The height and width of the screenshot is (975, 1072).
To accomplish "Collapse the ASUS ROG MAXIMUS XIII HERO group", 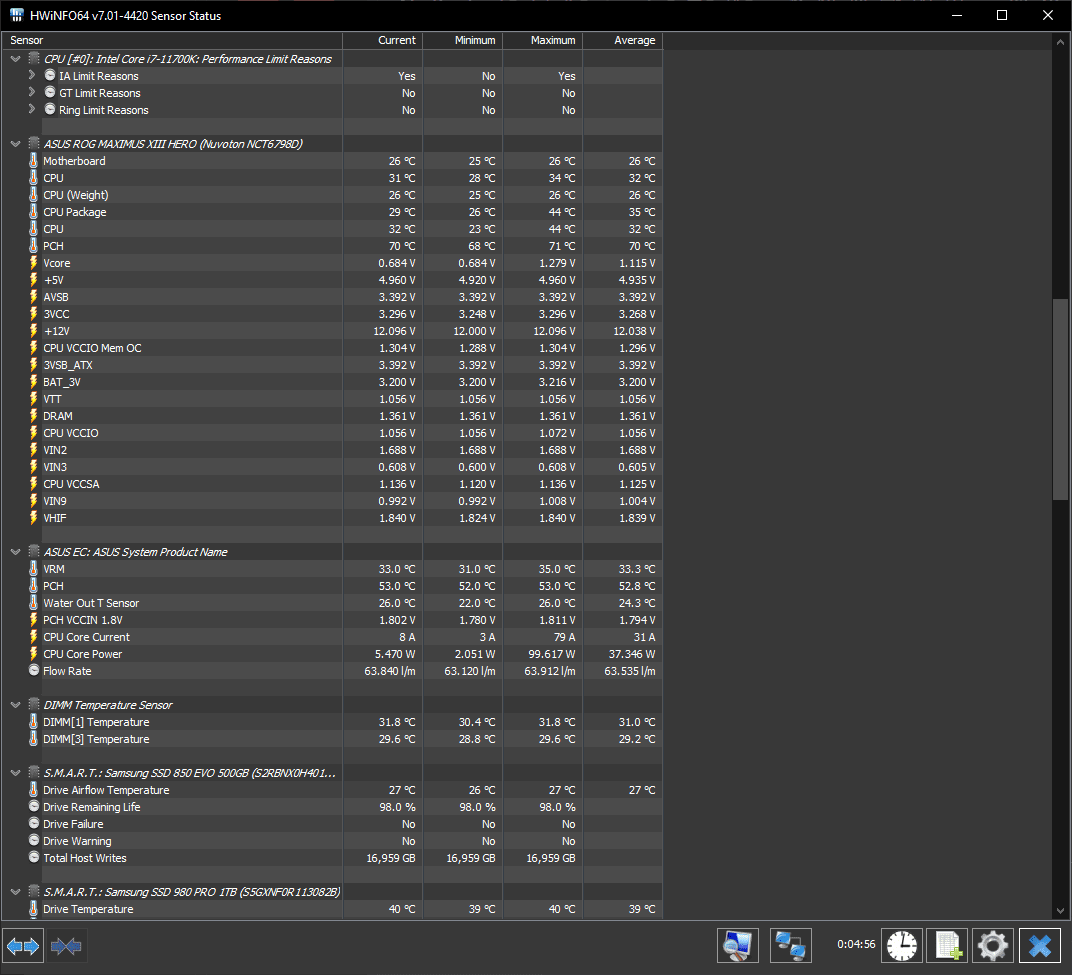I will (16, 144).
